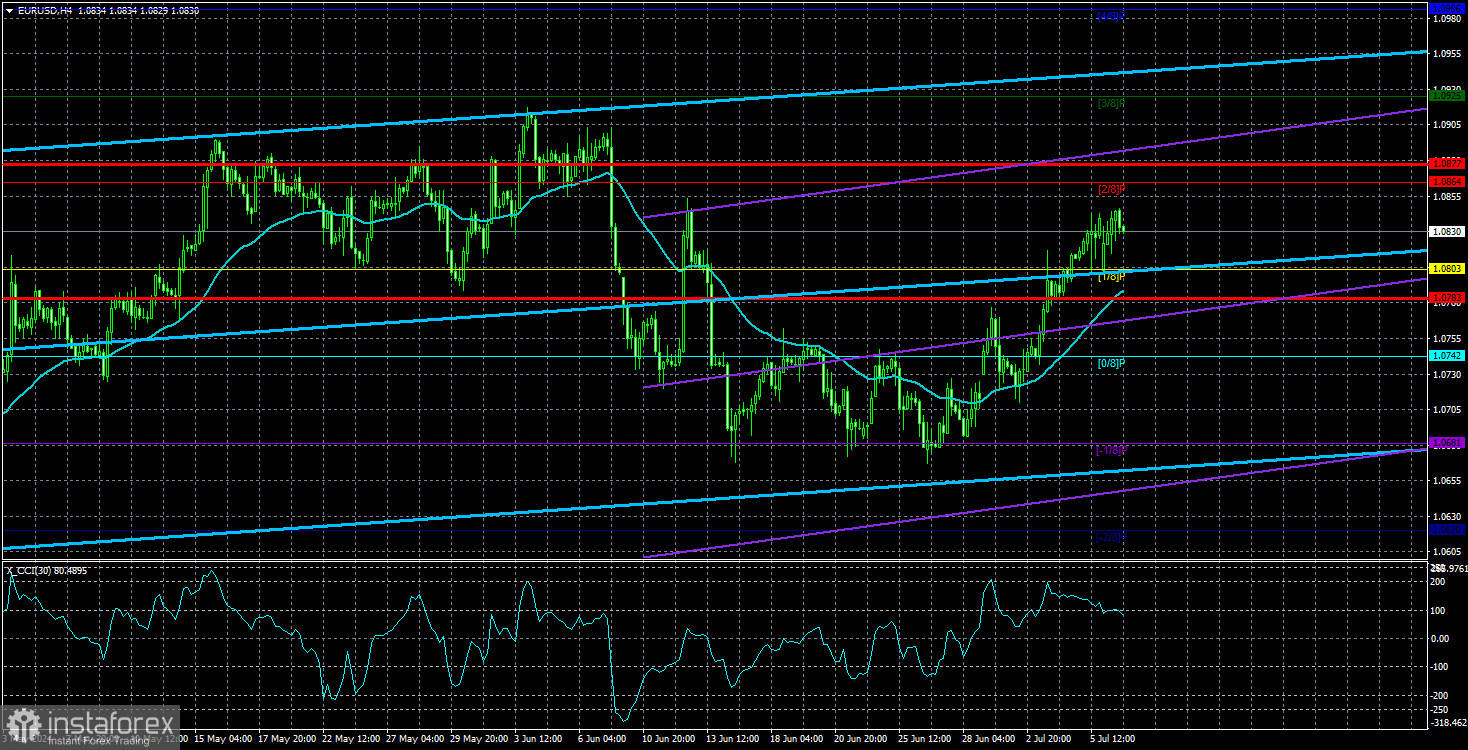Select the current price 1.0830 tag
1468x750 pixels.
click(x=1447, y=231)
